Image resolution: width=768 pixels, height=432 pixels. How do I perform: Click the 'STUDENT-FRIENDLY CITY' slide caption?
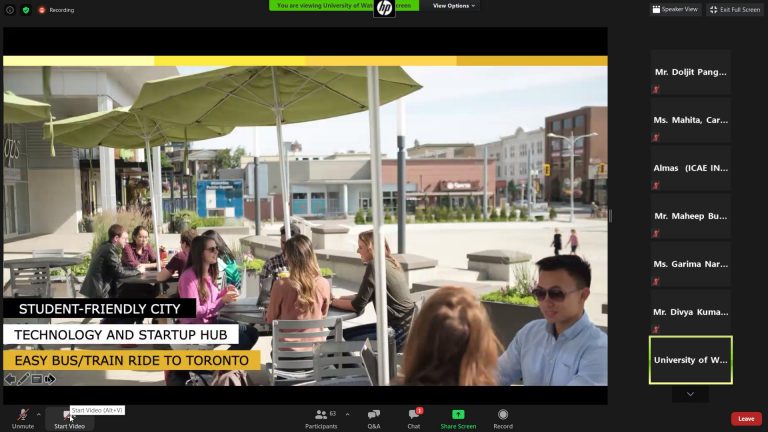(x=99, y=309)
